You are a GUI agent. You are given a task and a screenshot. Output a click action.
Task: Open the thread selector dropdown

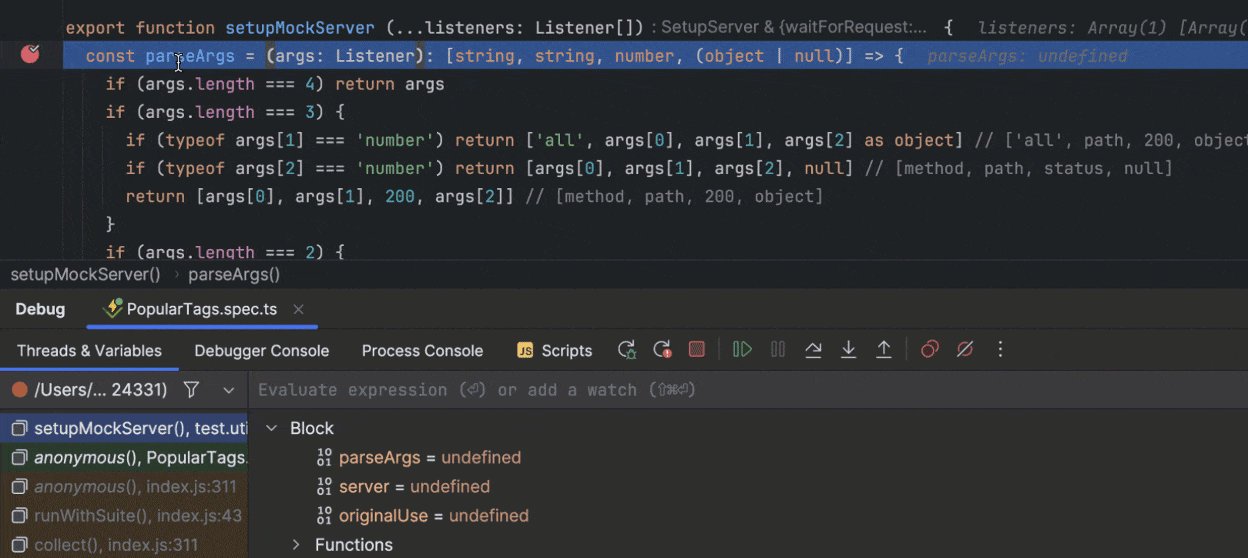point(229,390)
